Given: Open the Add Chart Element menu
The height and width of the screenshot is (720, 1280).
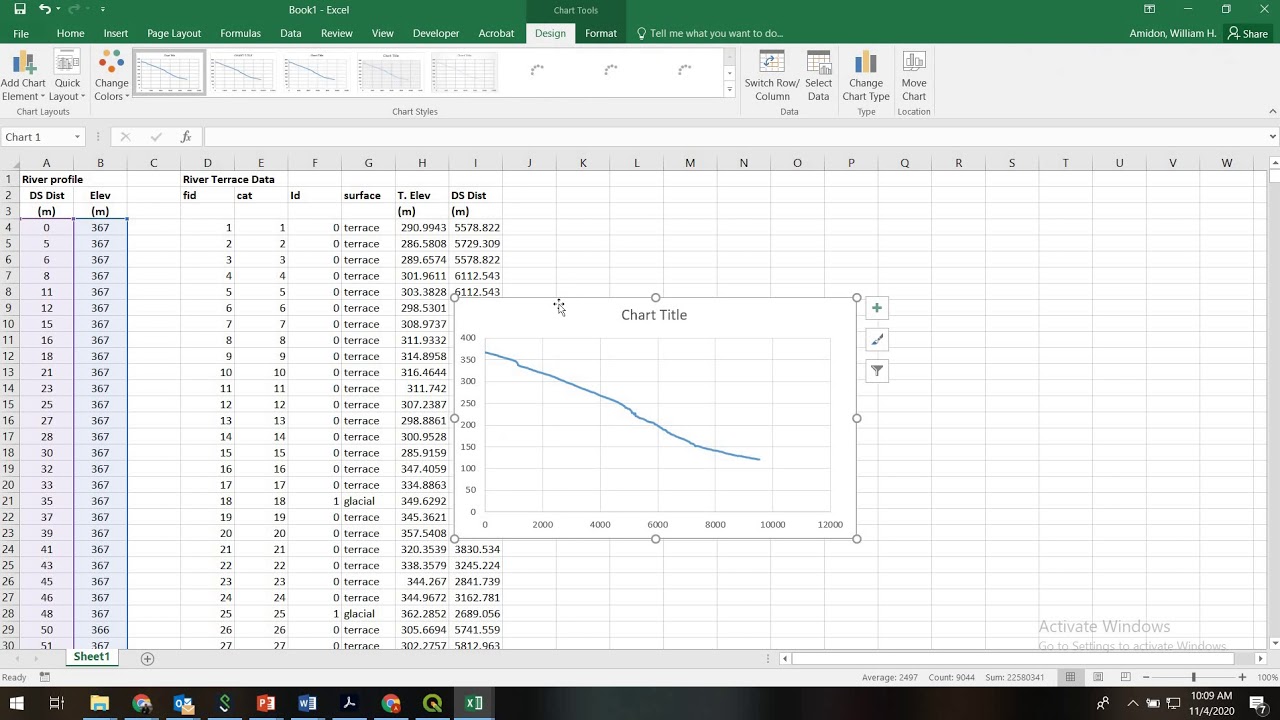Looking at the screenshot, I should click(23, 77).
